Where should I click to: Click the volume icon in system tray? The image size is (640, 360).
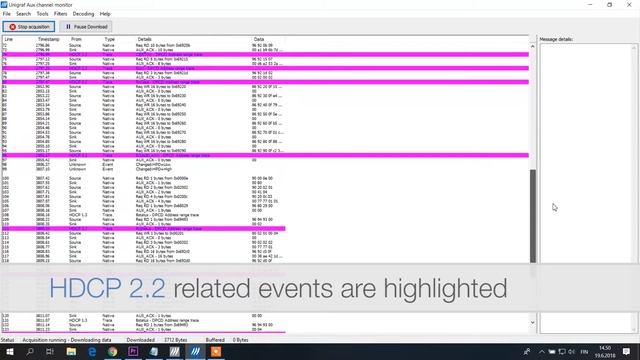(571, 351)
